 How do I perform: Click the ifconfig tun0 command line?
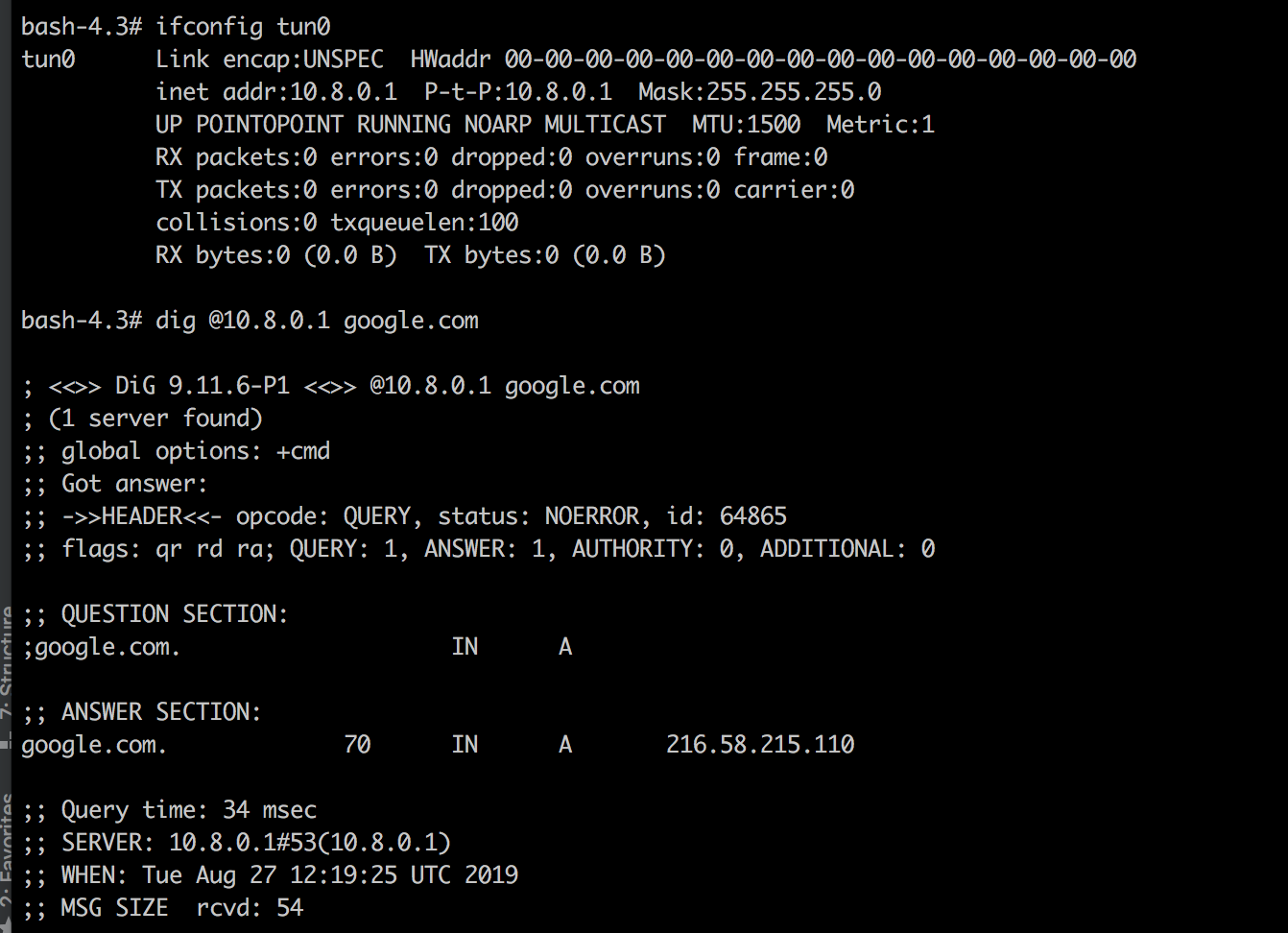176,27
